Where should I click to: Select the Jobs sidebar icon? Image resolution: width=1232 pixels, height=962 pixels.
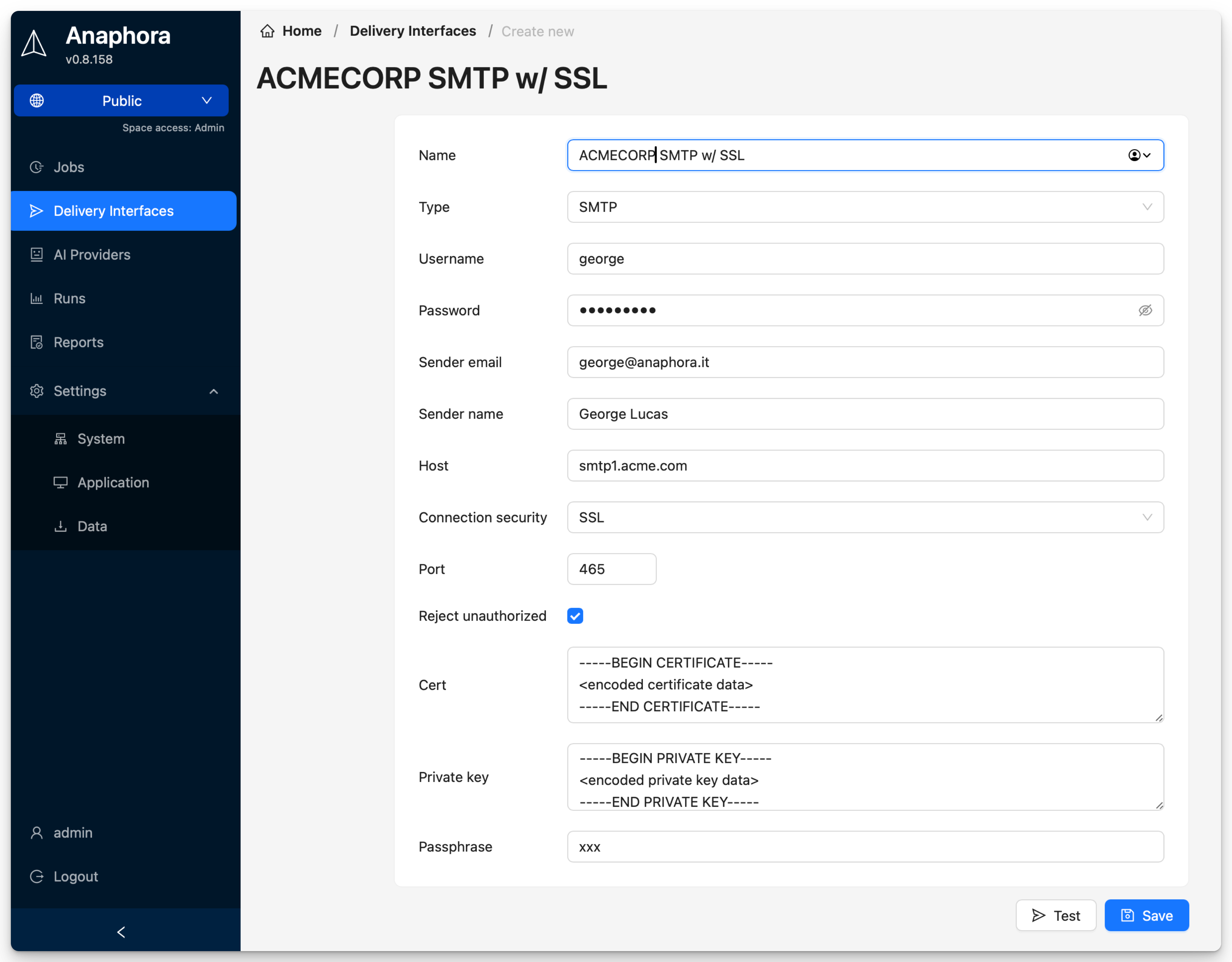pos(36,166)
